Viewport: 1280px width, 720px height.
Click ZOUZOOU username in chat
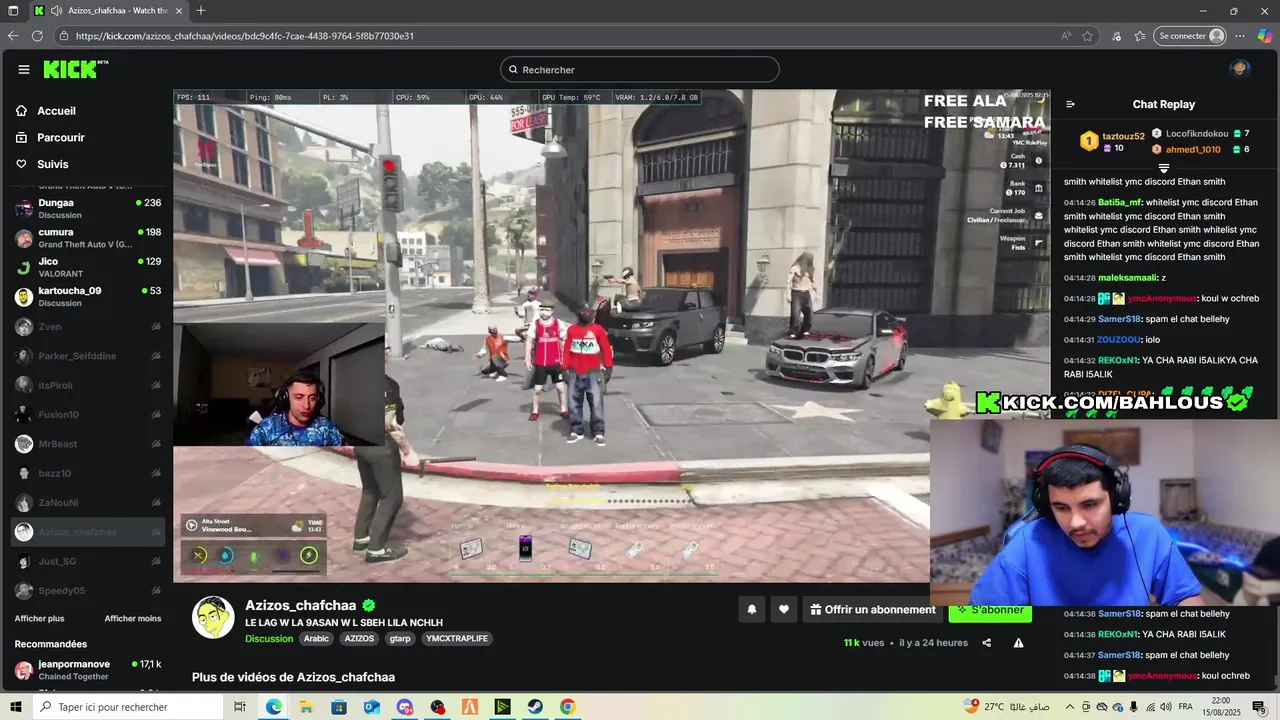[x=1120, y=340]
